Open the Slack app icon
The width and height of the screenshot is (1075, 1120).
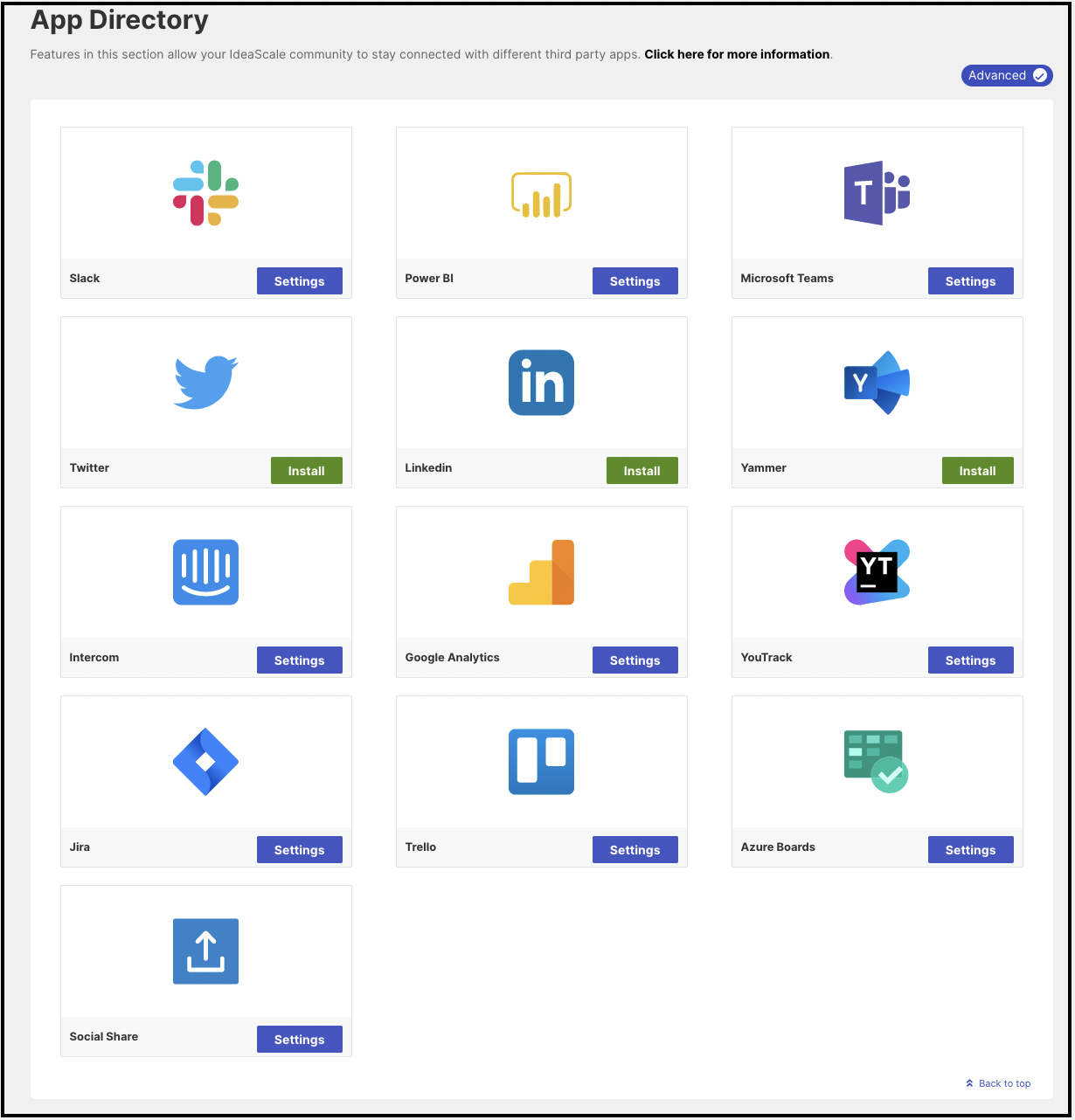[x=205, y=192]
